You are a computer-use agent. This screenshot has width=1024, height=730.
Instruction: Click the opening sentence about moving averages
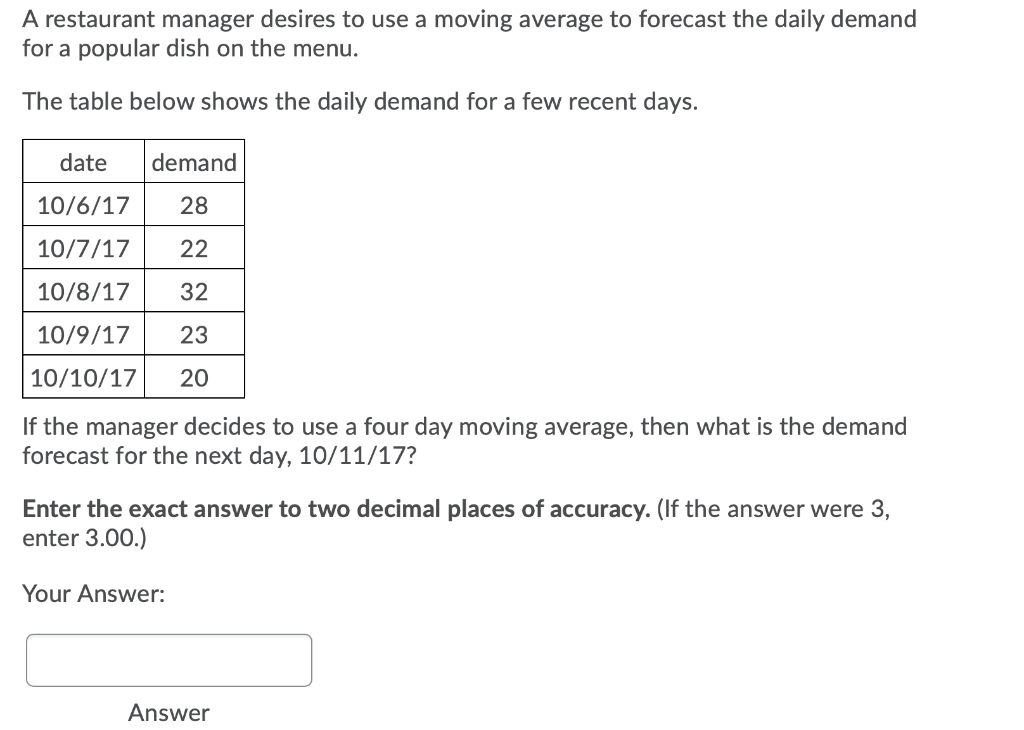click(x=469, y=33)
